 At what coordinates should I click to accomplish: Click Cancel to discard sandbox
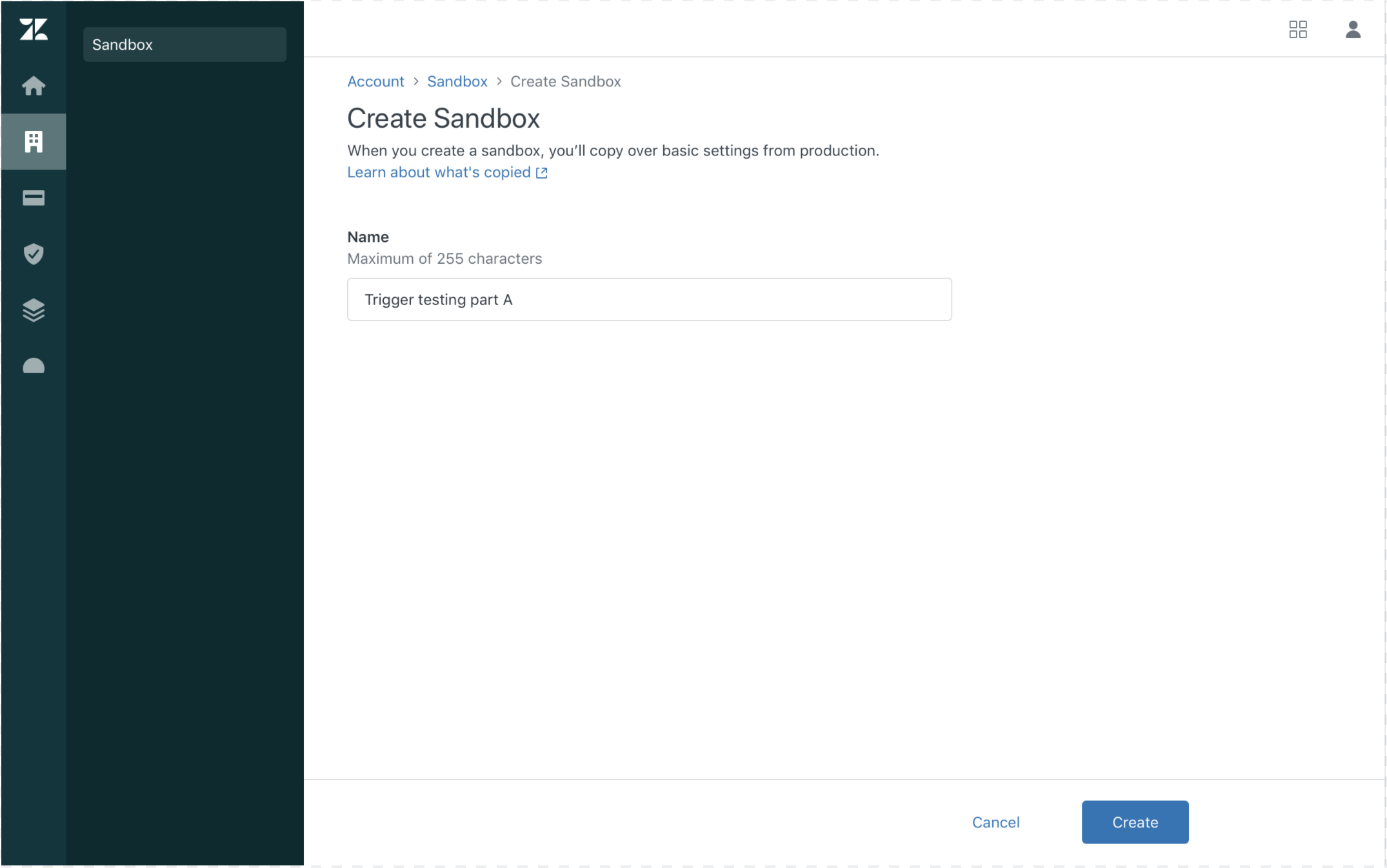coord(995,822)
